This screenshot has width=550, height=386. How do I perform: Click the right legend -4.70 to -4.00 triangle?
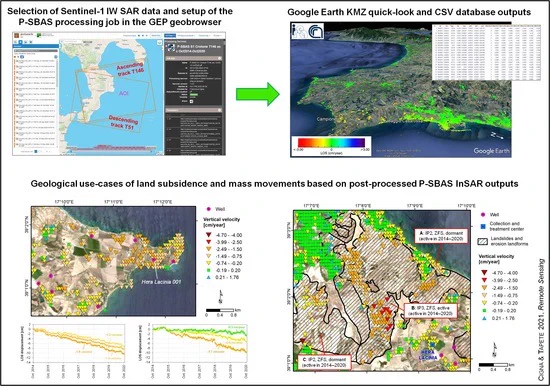click(x=484, y=273)
